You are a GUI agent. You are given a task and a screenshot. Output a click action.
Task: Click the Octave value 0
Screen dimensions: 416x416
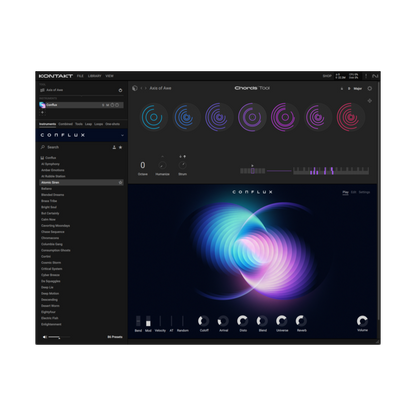(x=143, y=165)
